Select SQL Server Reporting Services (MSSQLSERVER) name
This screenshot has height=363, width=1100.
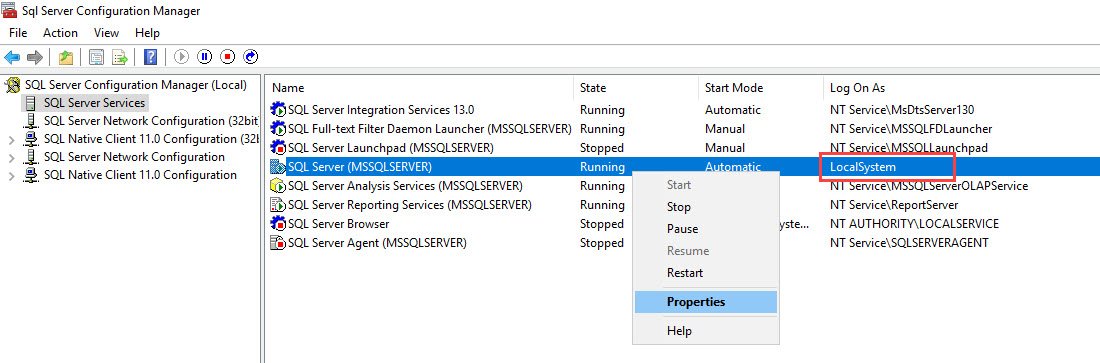(x=410, y=205)
